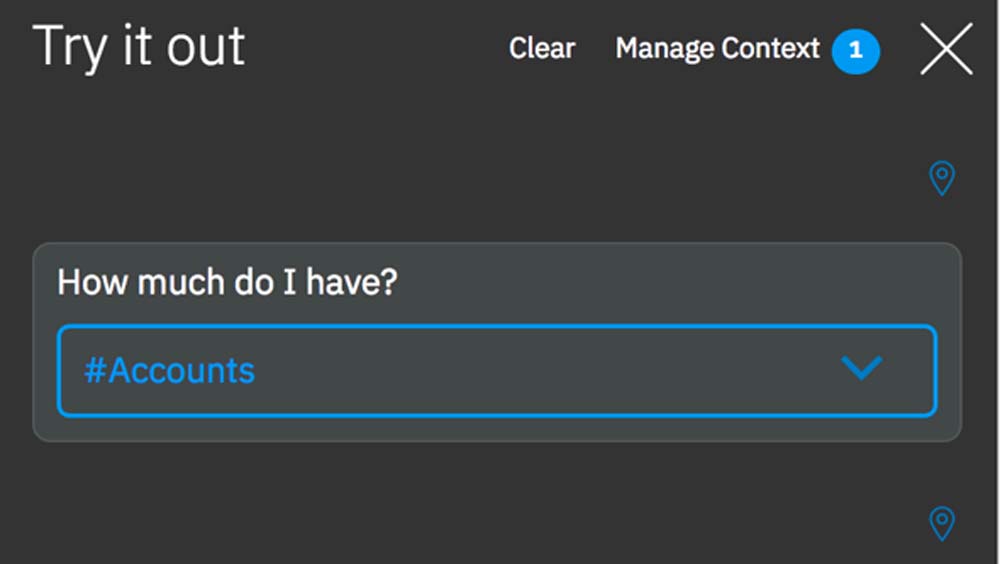Select Manage Context in the top bar

(717, 48)
